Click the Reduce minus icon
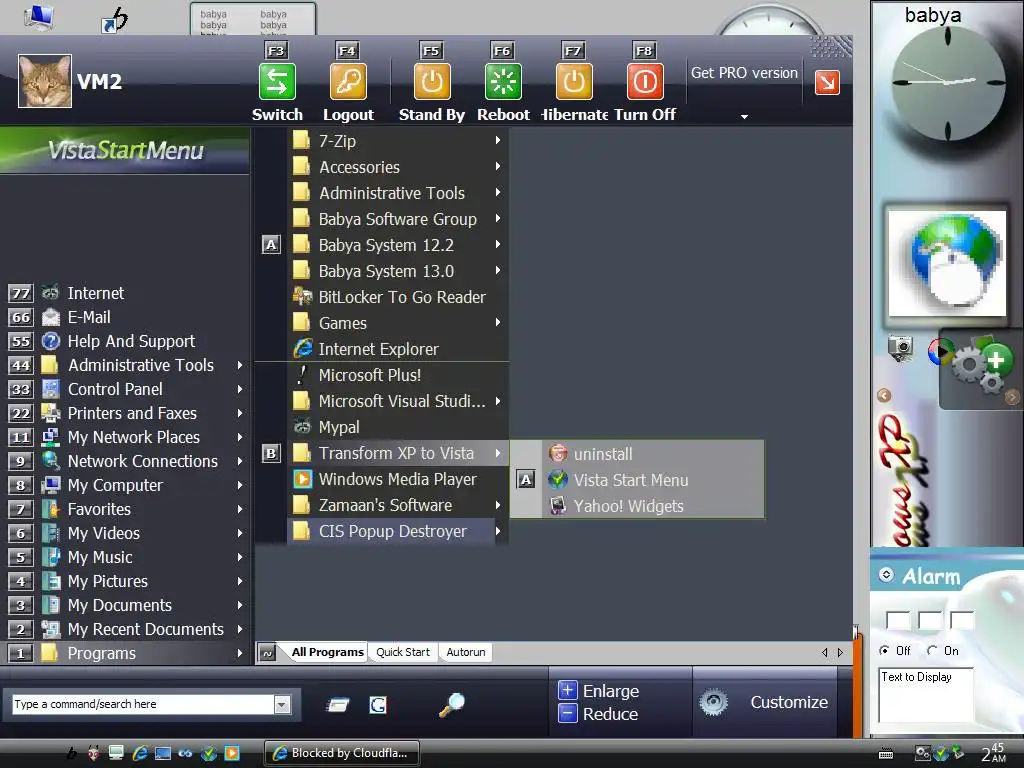The width and height of the screenshot is (1024, 768). 568,713
